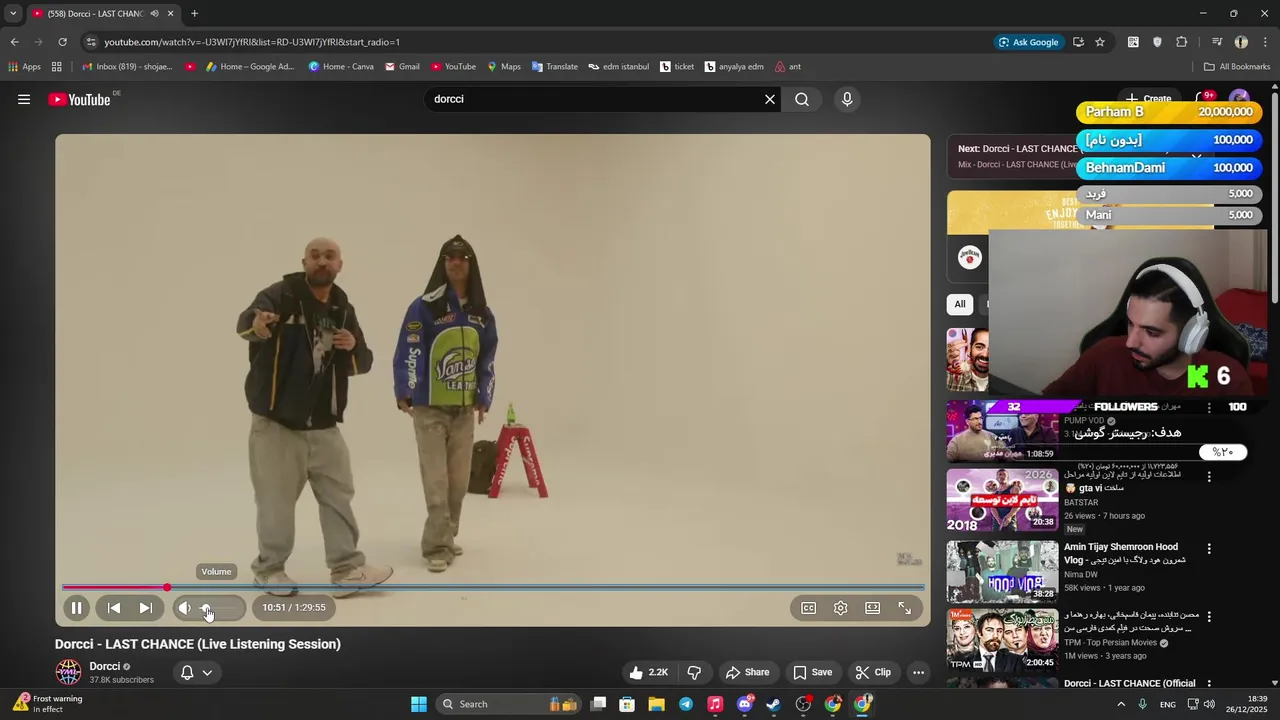The width and height of the screenshot is (1280, 720).
Task: Open the Inbox (819) bookmark
Action: 127,67
